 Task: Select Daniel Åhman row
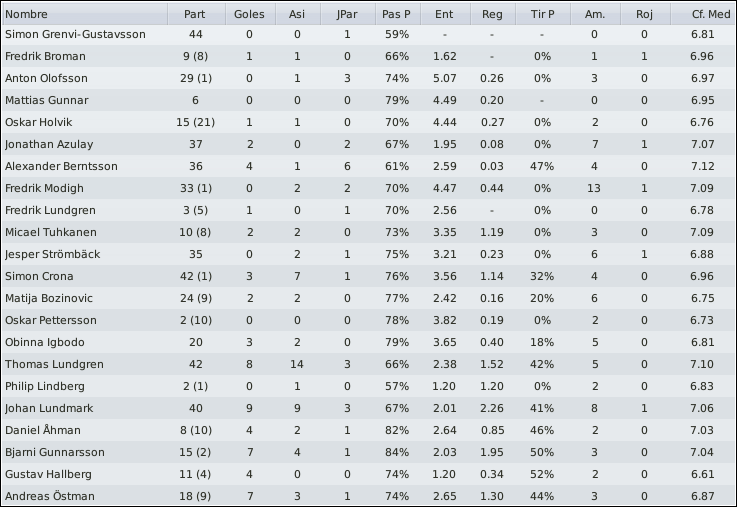tap(368, 430)
